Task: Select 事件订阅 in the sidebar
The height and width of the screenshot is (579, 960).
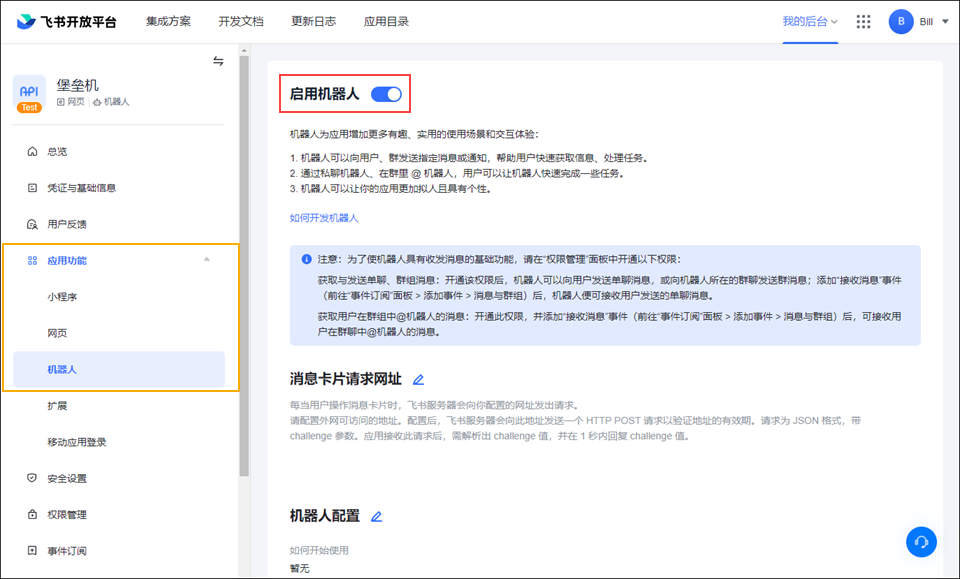Action: (67, 551)
